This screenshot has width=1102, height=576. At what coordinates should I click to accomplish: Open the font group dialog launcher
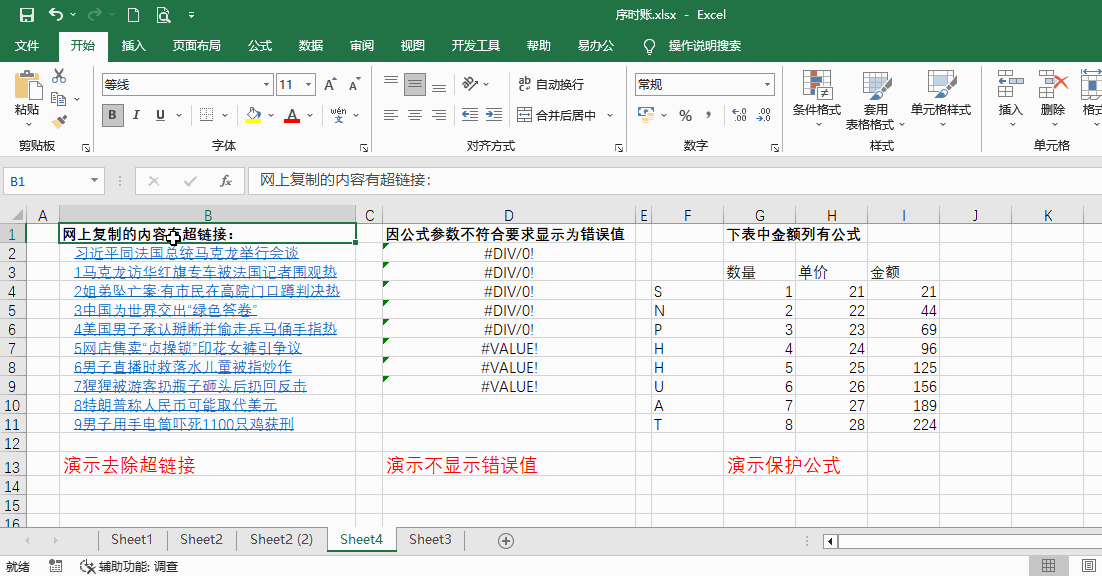coord(364,148)
